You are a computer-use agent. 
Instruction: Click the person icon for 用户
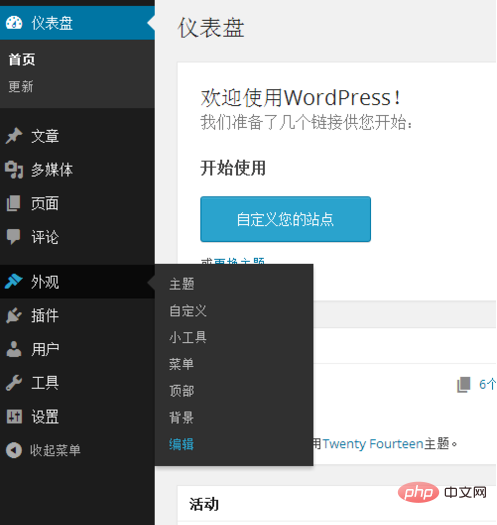pyautogui.click(x=14, y=349)
